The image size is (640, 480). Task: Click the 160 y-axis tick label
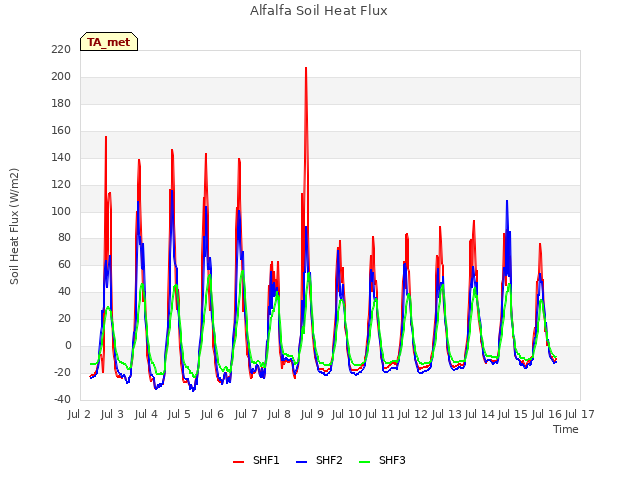[61, 130]
